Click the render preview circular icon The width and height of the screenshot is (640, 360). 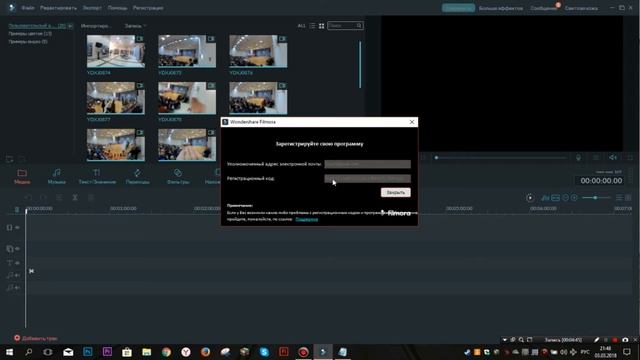[x=530, y=198]
